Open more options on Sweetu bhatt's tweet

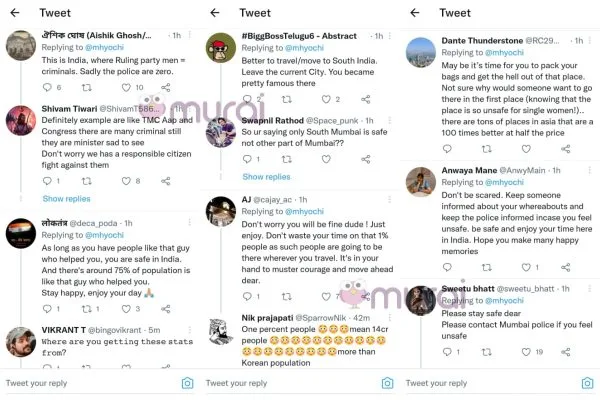pyautogui.click(x=590, y=287)
